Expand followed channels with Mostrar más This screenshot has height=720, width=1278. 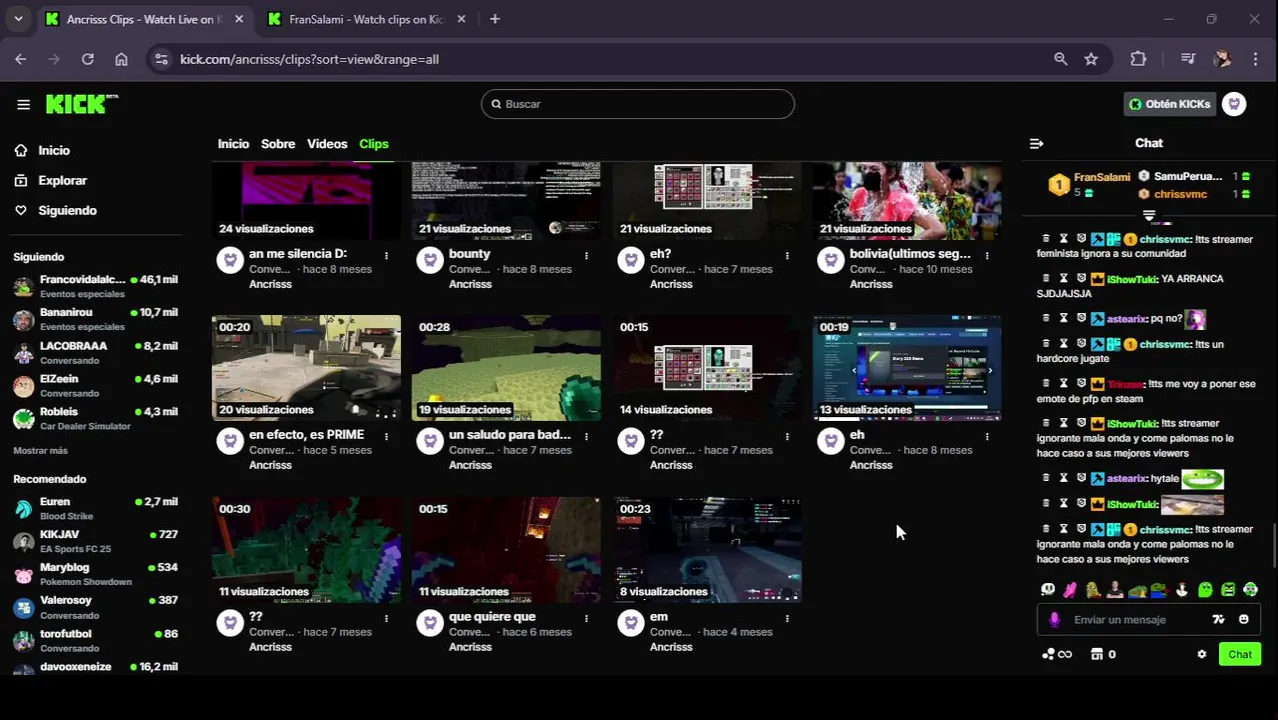40,451
